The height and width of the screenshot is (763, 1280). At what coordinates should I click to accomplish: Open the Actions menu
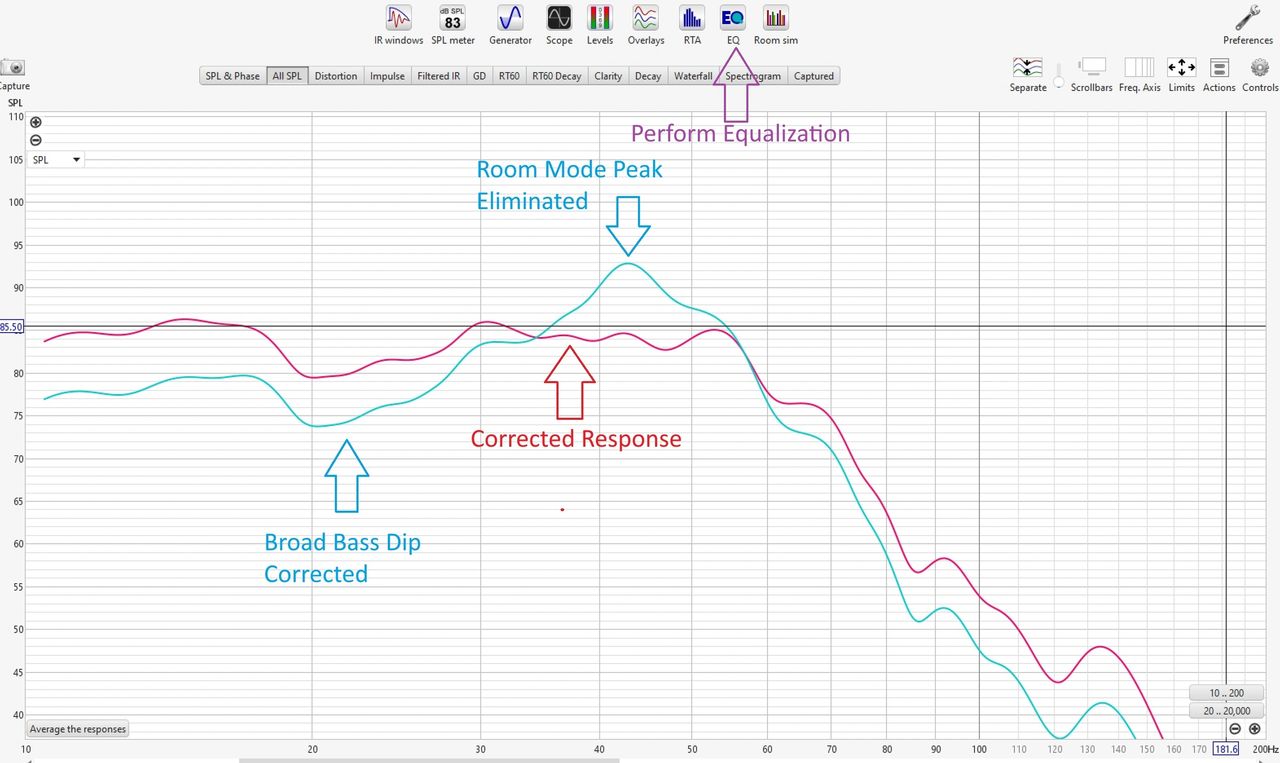tap(1219, 75)
